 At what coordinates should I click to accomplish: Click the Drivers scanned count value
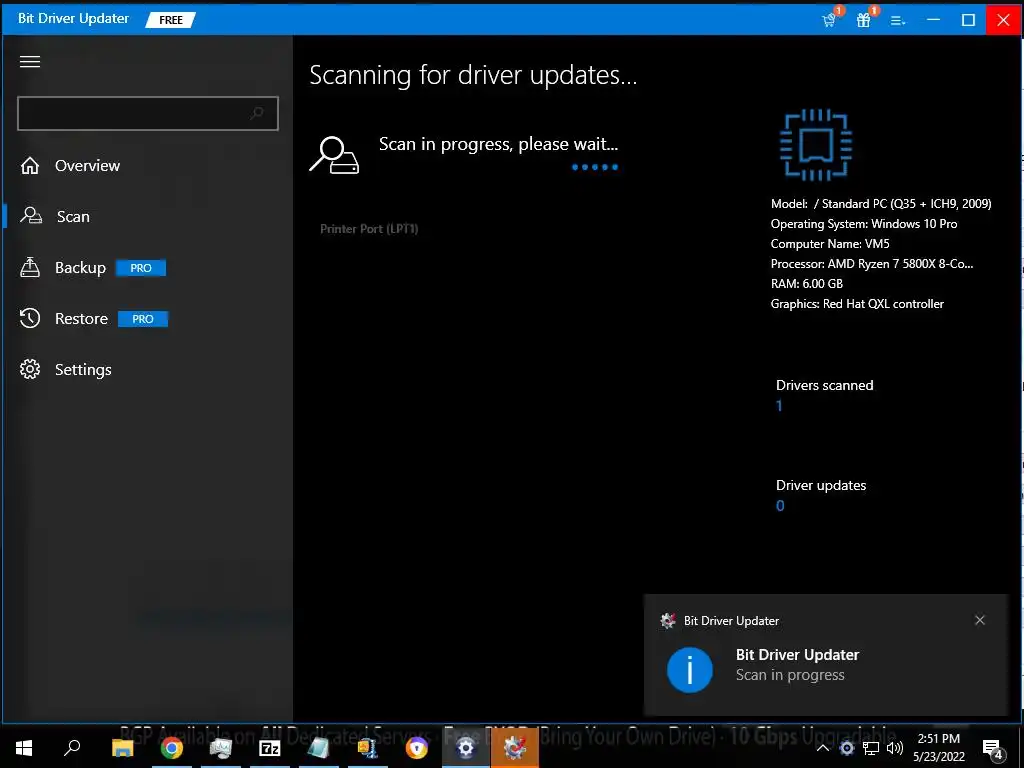point(779,406)
